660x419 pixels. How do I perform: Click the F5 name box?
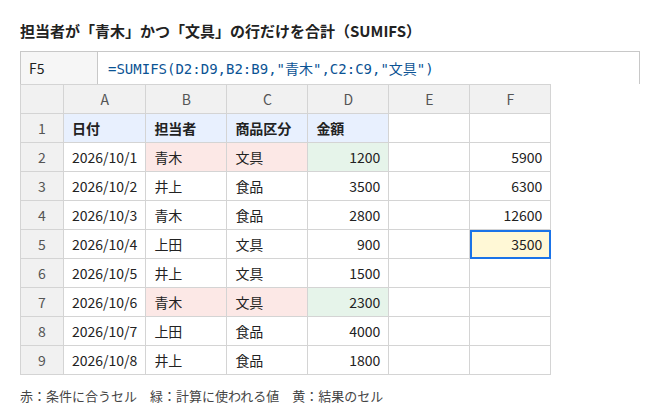click(59, 68)
